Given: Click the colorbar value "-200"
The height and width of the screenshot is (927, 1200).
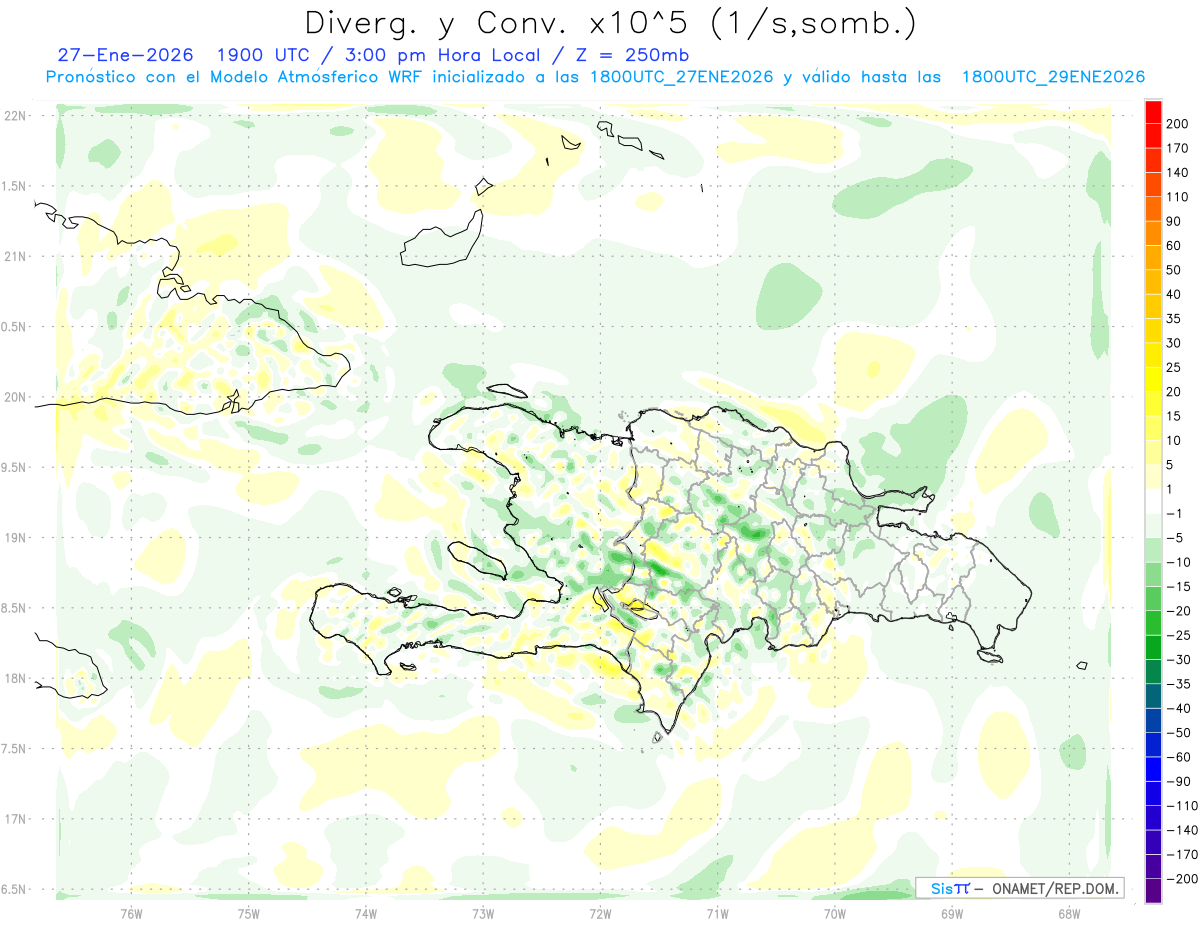Looking at the screenshot, I should pyautogui.click(x=1182, y=879).
